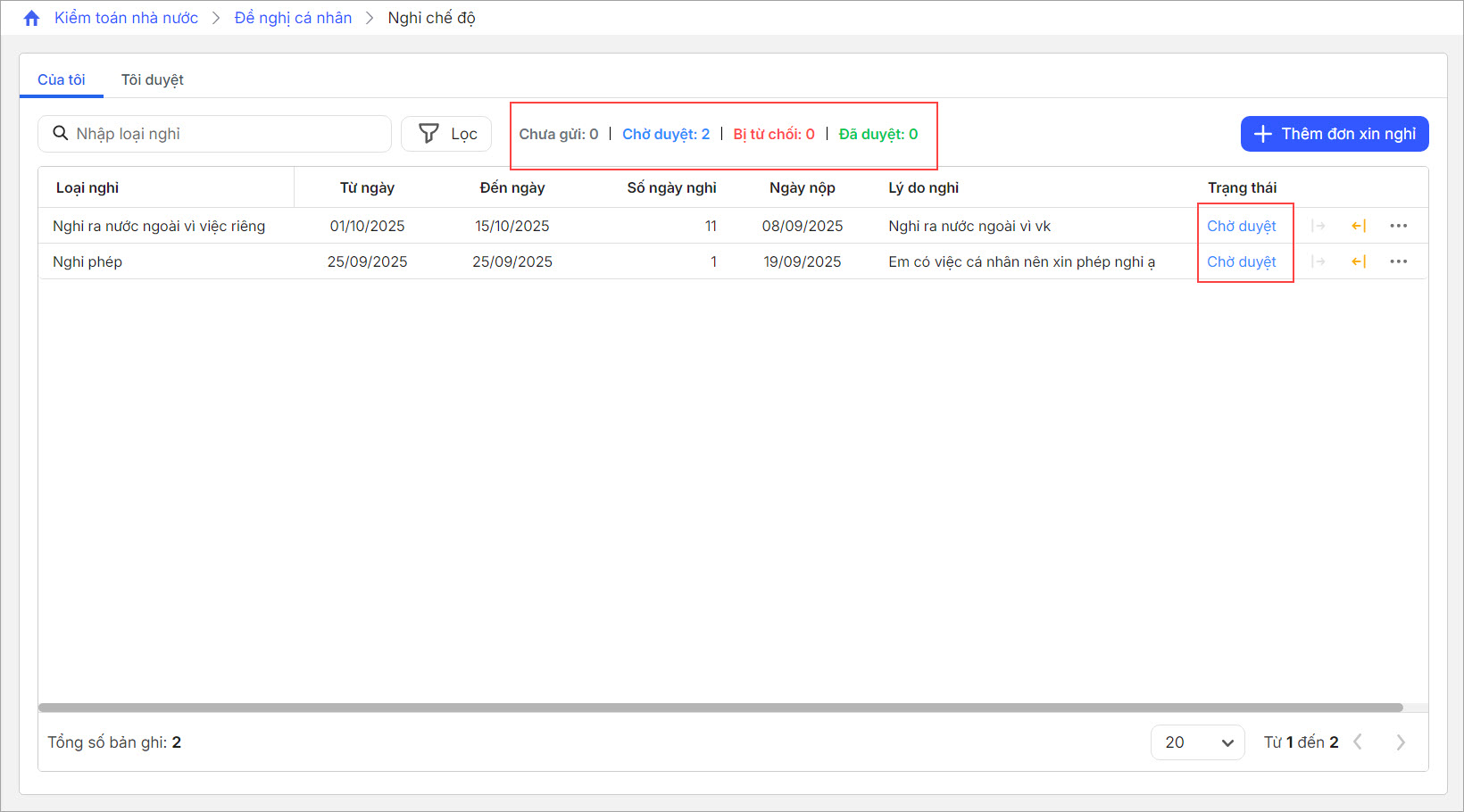Open Kiểm toán nhà nước breadcrumb link
The width and height of the screenshot is (1464, 812).
[x=126, y=18]
